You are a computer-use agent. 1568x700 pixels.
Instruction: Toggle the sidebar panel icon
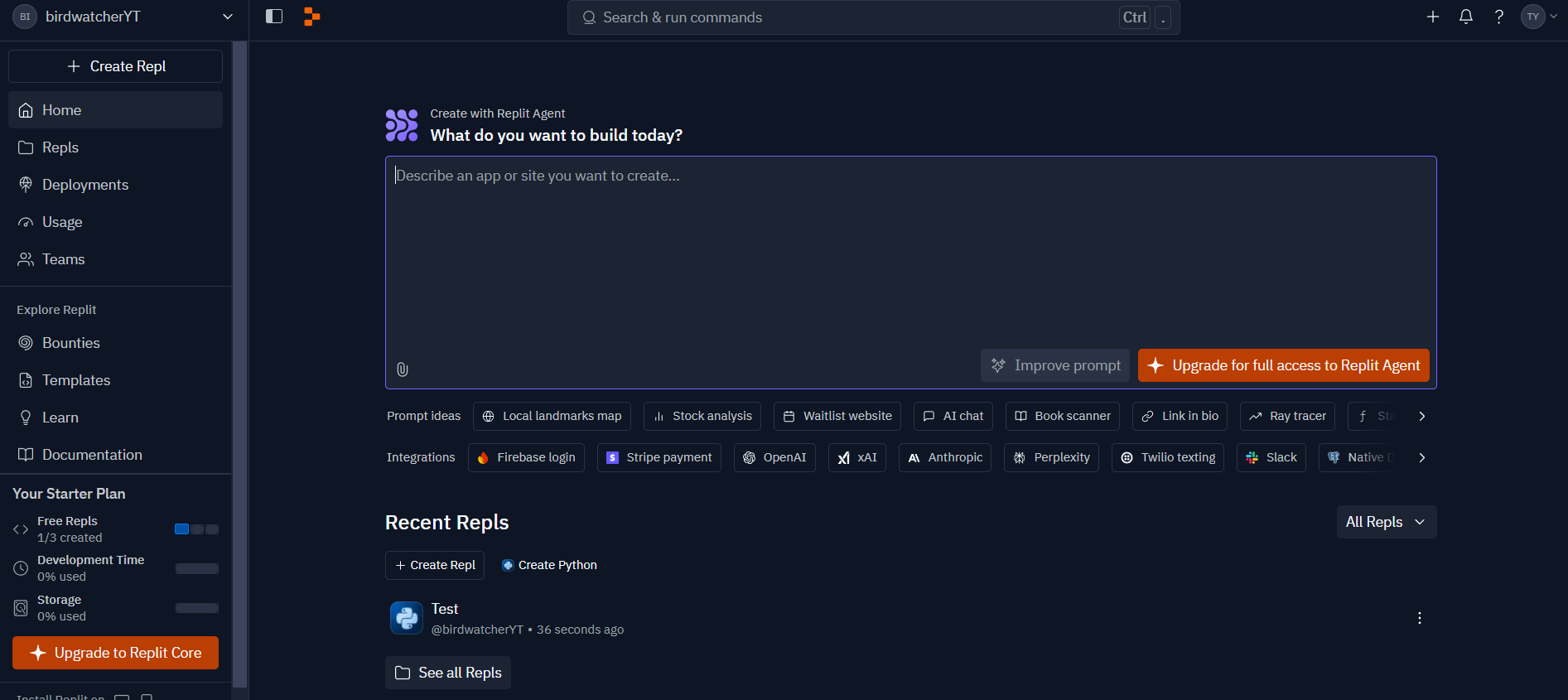(x=274, y=17)
